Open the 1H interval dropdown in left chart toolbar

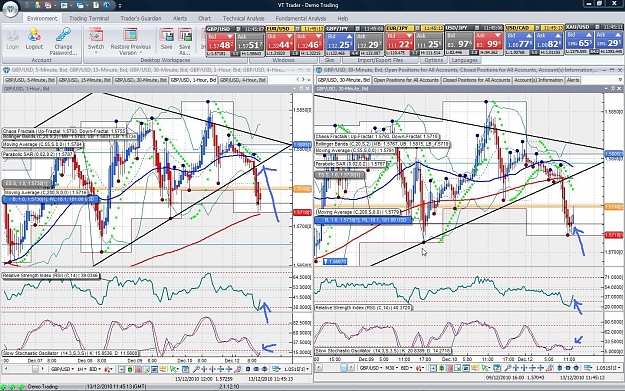click(82, 369)
